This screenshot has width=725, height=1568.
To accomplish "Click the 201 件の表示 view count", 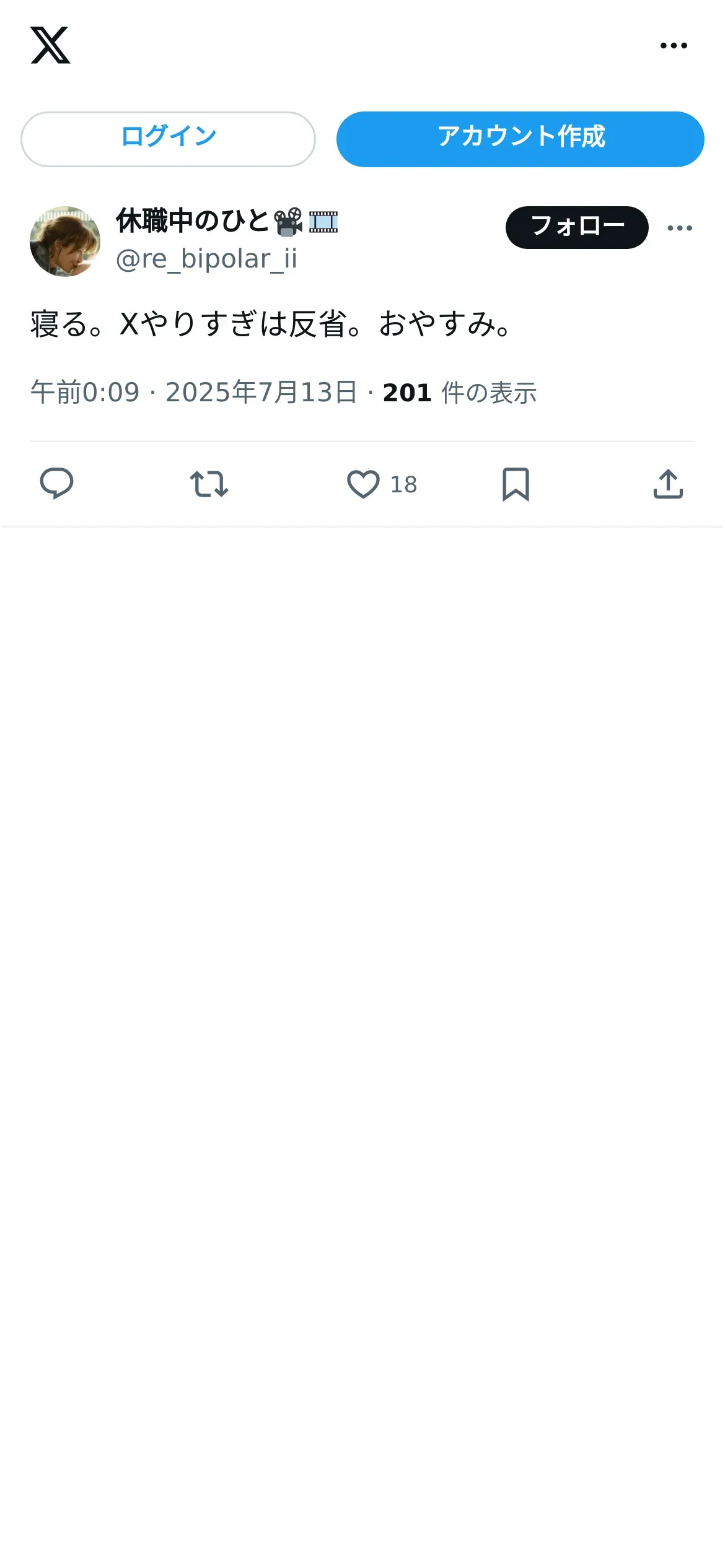I will point(459,393).
